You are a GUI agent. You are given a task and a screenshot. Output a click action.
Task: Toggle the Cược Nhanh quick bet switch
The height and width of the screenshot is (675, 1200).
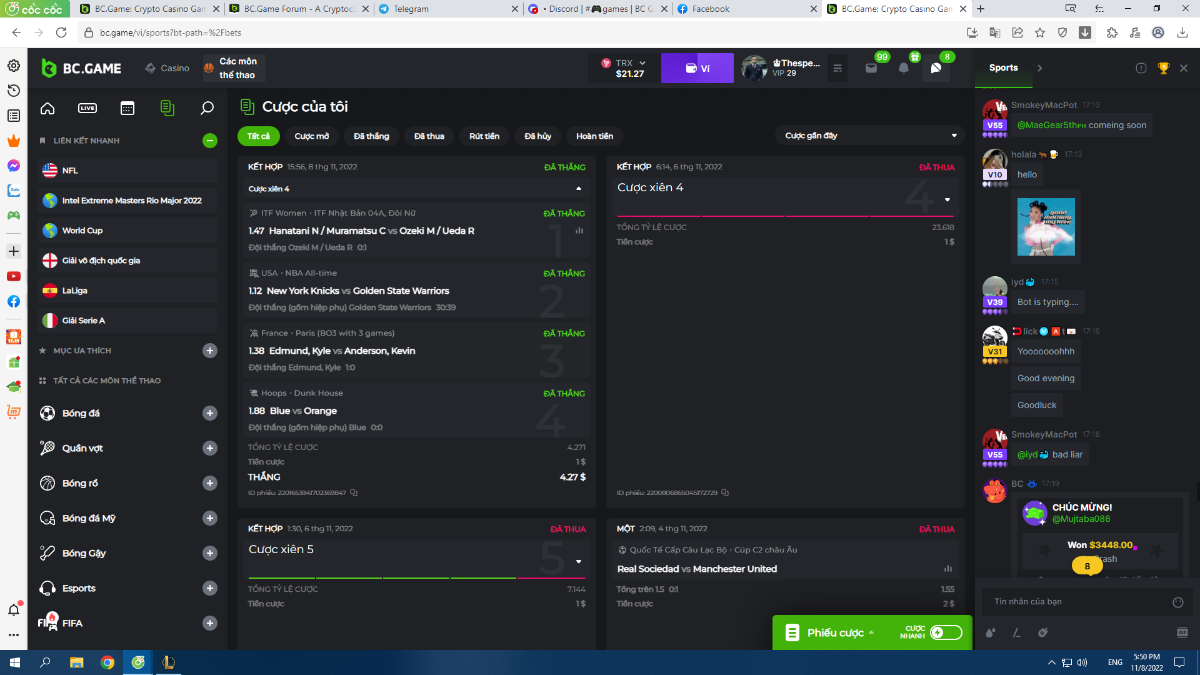coord(945,632)
